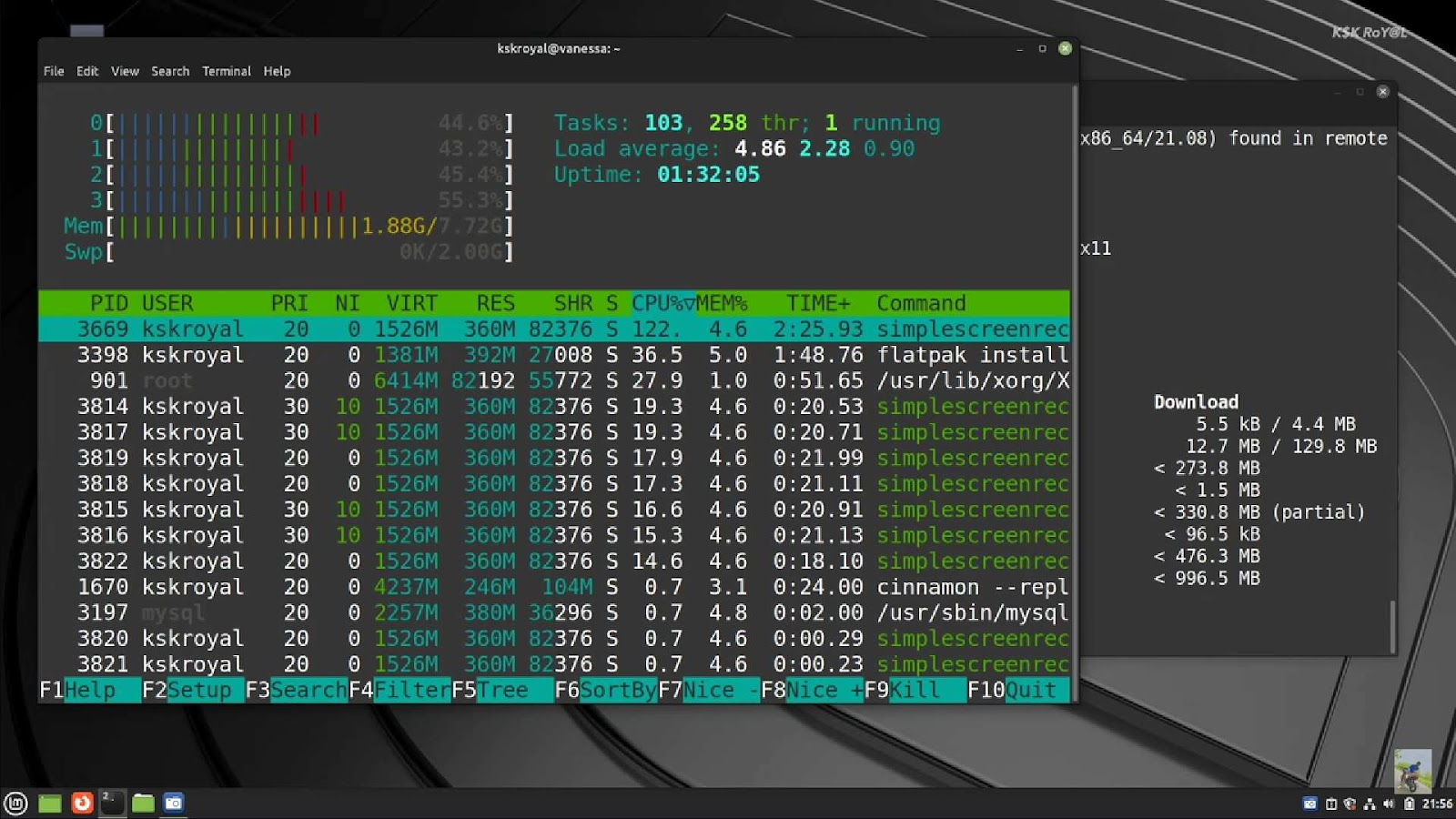The height and width of the screenshot is (819, 1456).
Task: Open the Linux Mint start menu
Action: click(15, 803)
